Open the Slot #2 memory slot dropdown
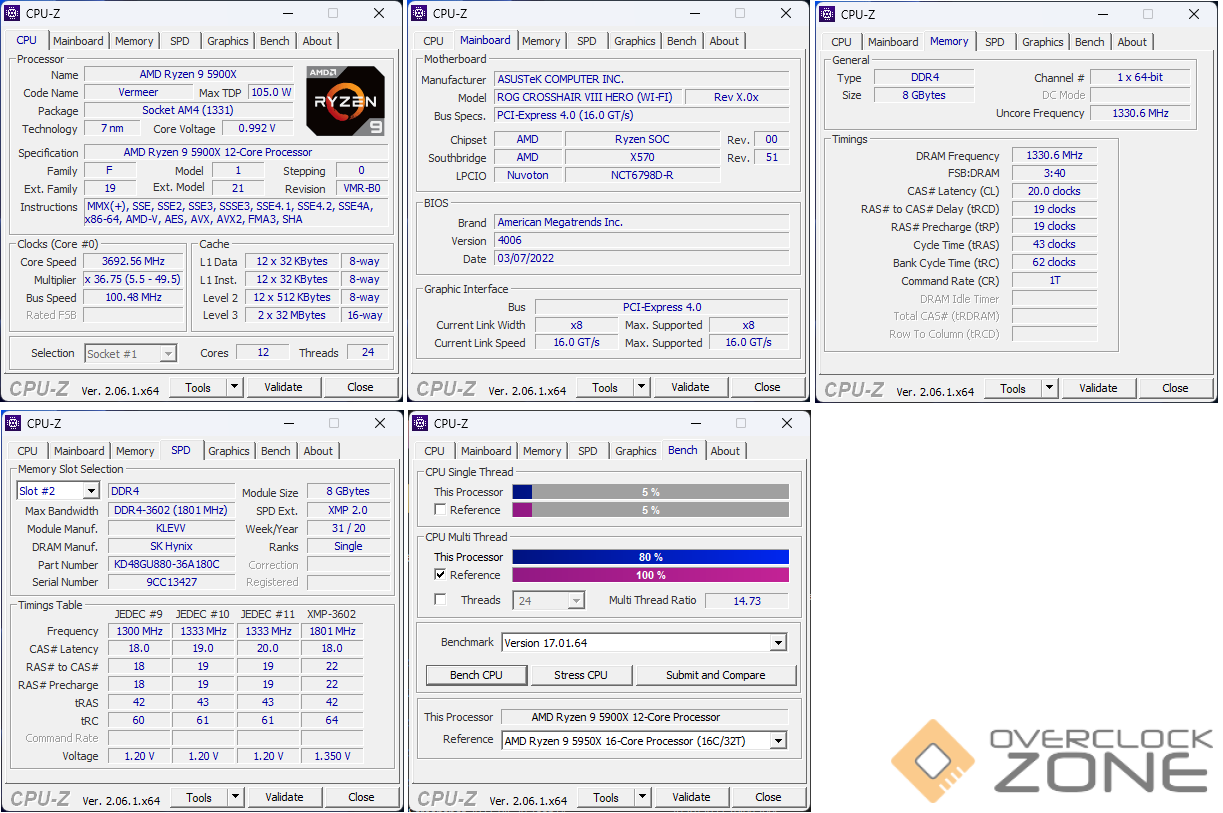This screenshot has width=1223, height=813. pyautogui.click(x=91, y=491)
